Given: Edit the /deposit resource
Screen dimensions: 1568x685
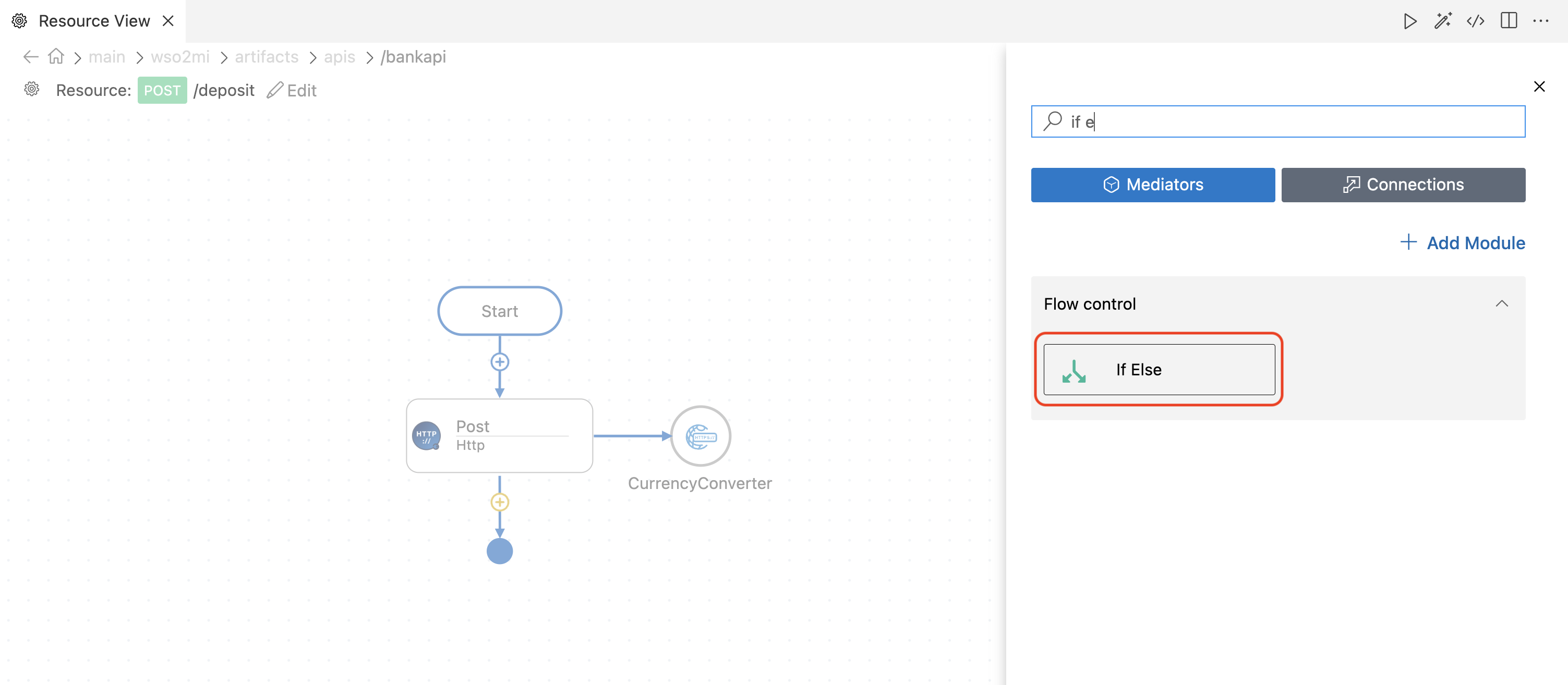Looking at the screenshot, I should click(292, 90).
